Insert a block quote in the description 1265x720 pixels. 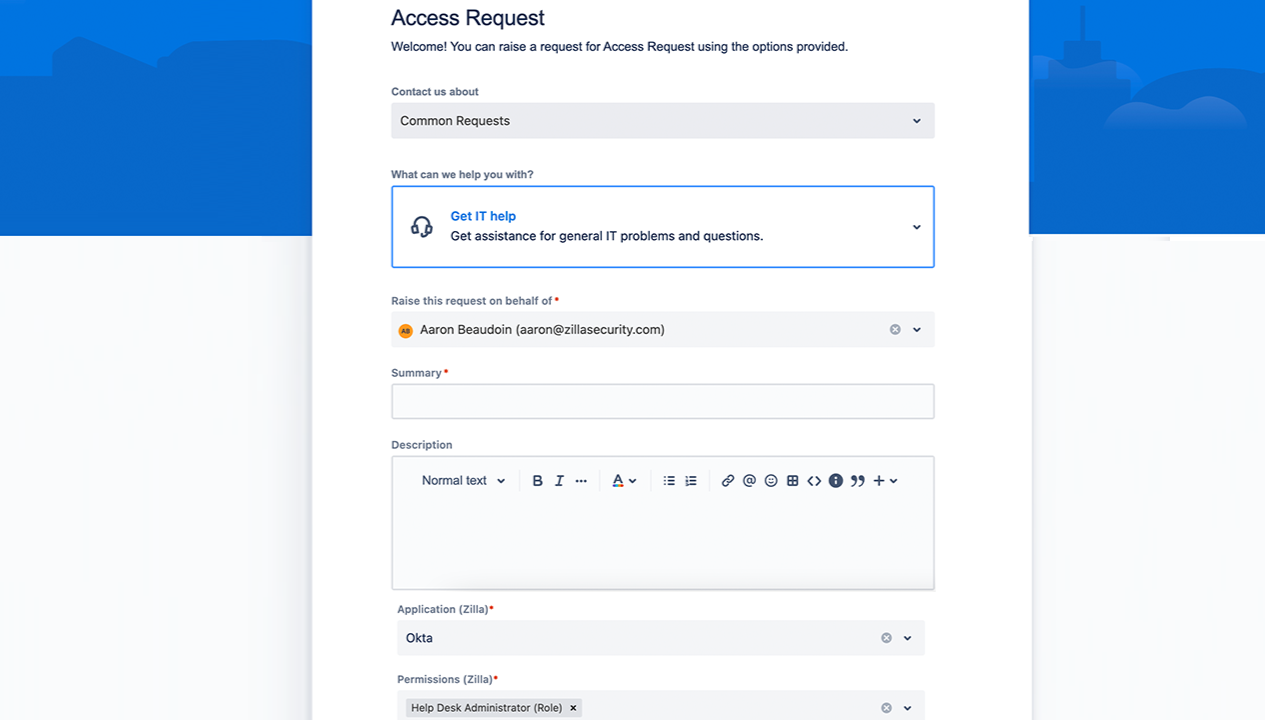point(857,480)
